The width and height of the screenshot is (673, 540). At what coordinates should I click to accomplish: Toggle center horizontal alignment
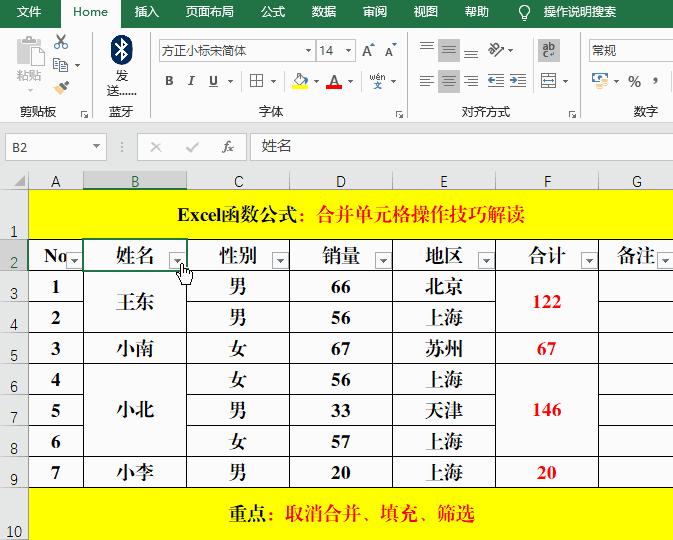[449, 81]
